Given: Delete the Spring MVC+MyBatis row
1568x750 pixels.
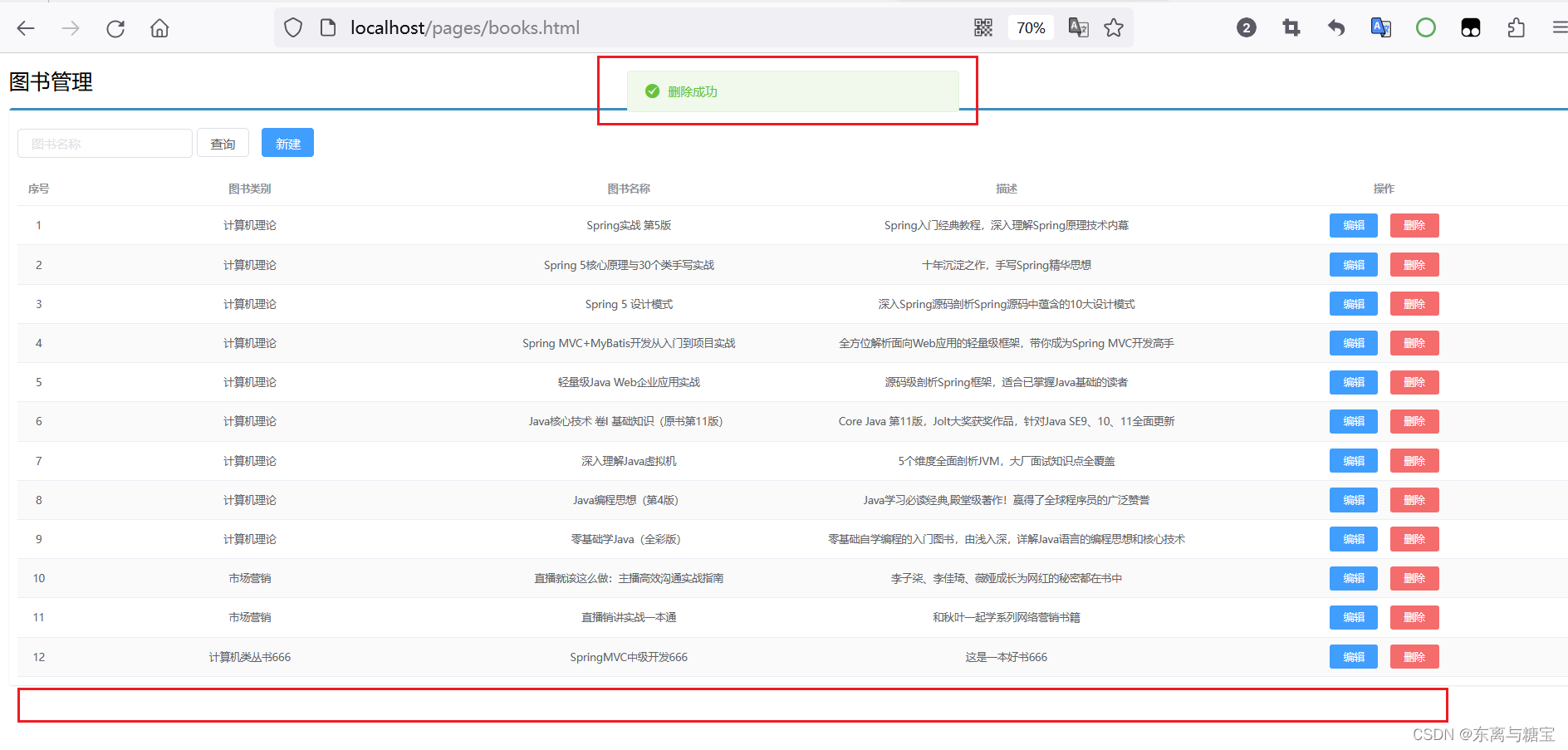Looking at the screenshot, I should 1414,343.
